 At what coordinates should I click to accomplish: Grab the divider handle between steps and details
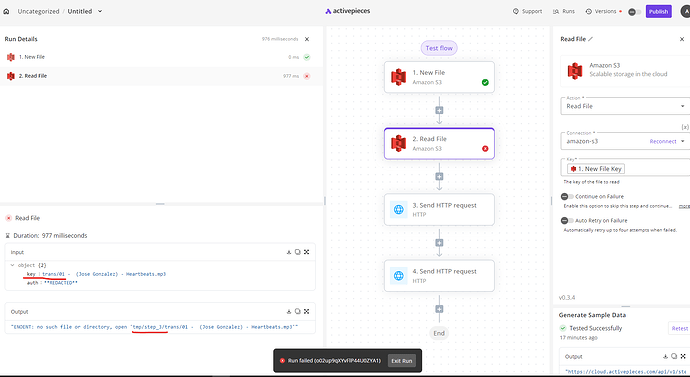160,204
